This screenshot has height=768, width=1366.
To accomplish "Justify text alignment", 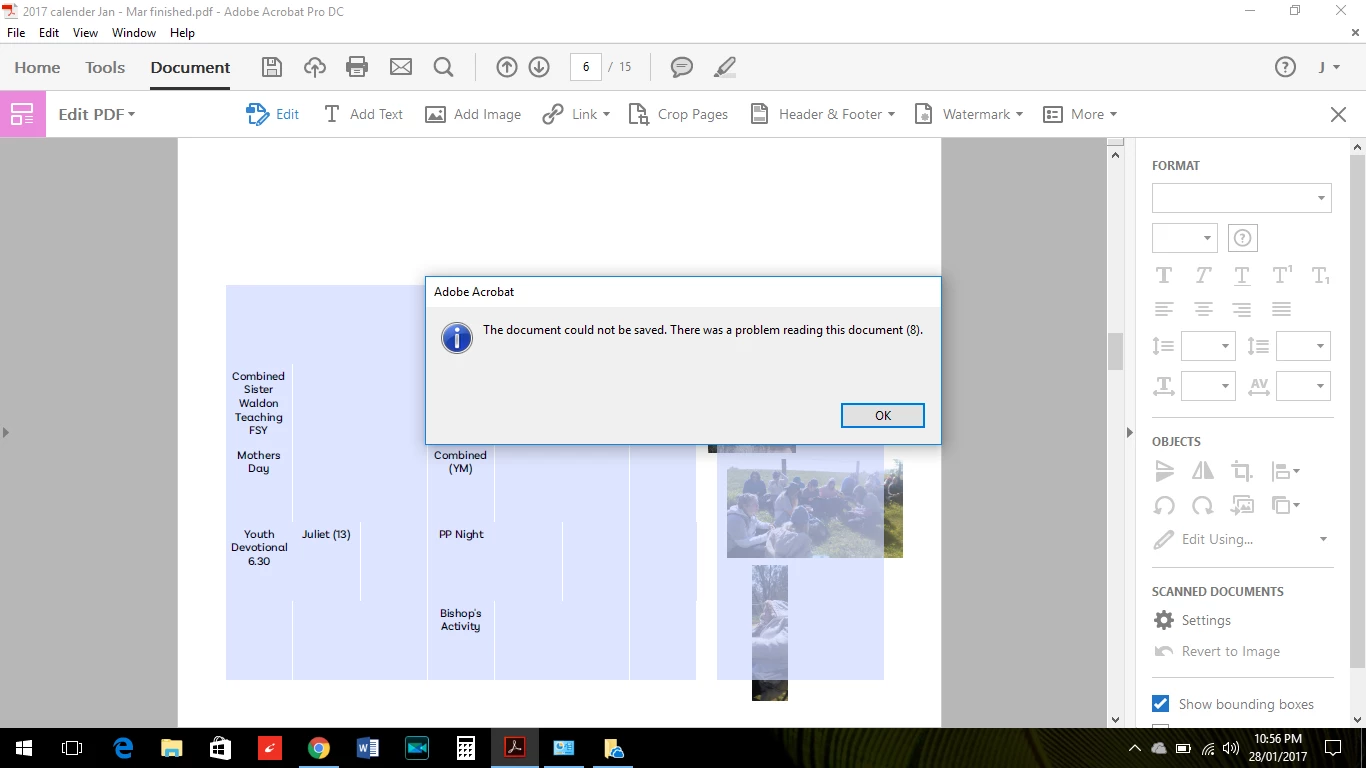I will click(x=1281, y=309).
